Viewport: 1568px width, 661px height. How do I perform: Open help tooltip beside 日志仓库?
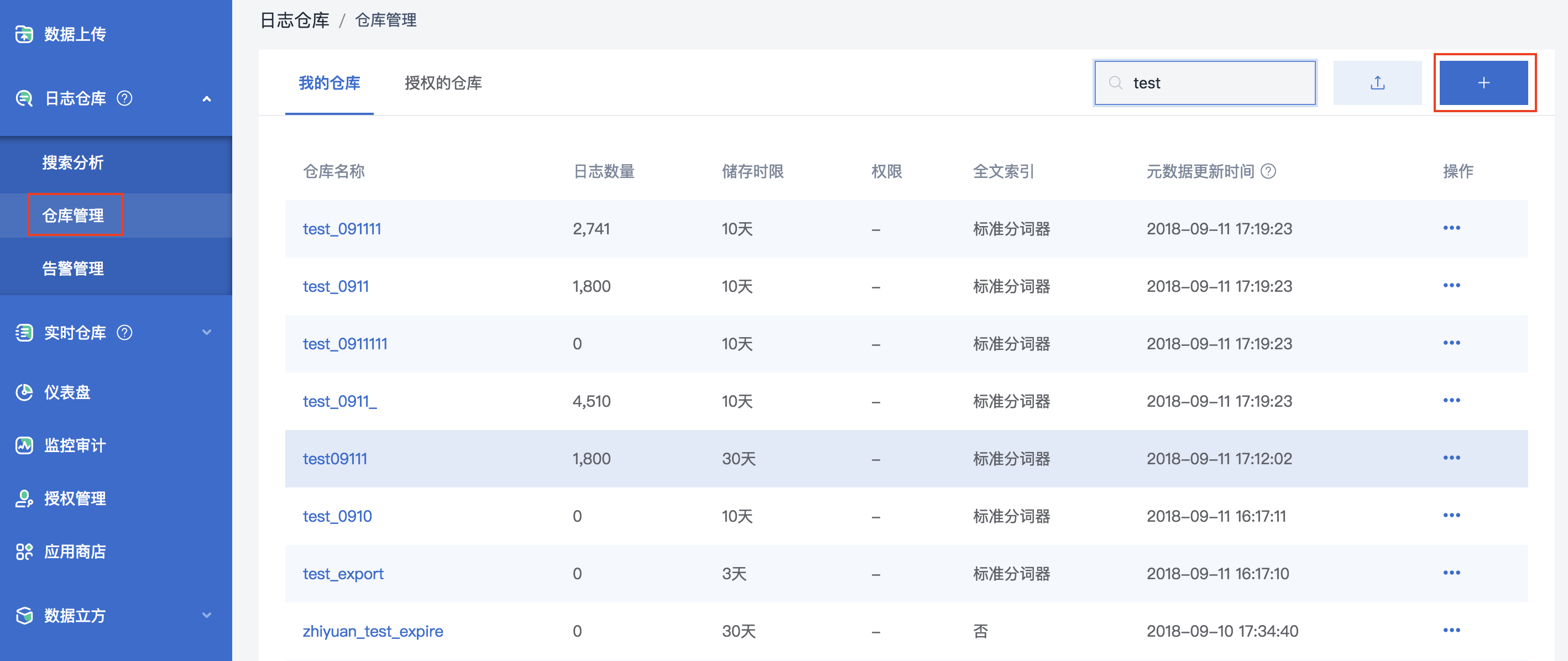pos(124,98)
